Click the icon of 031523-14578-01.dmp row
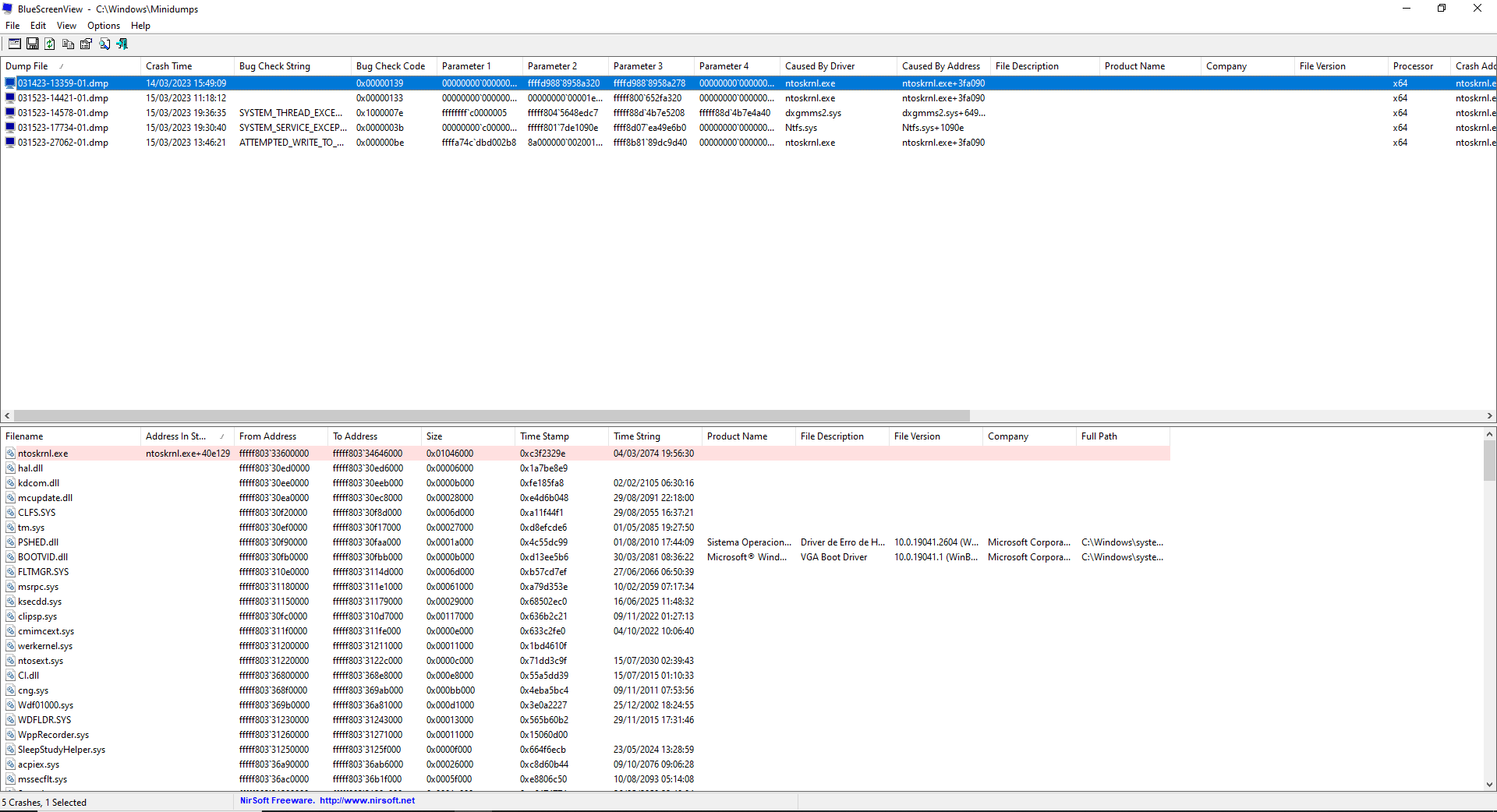The height and width of the screenshot is (812, 1497). [10, 113]
